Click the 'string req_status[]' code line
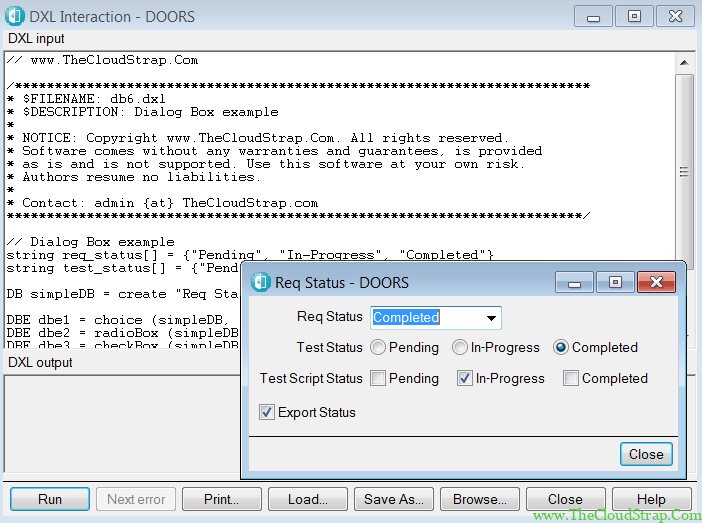Screen dimensions: 702x523 pos(250,255)
